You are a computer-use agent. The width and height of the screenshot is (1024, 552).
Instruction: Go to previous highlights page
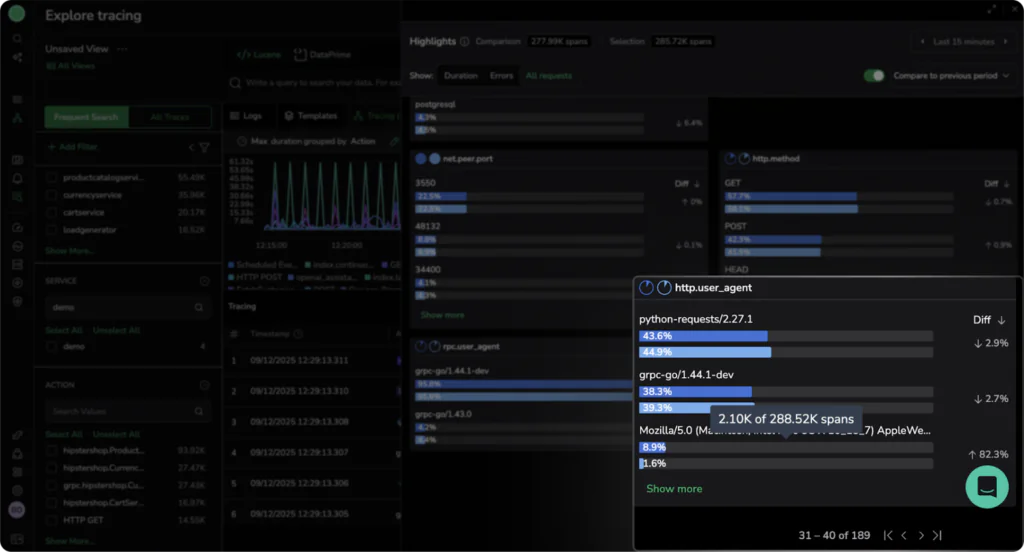[x=904, y=536]
